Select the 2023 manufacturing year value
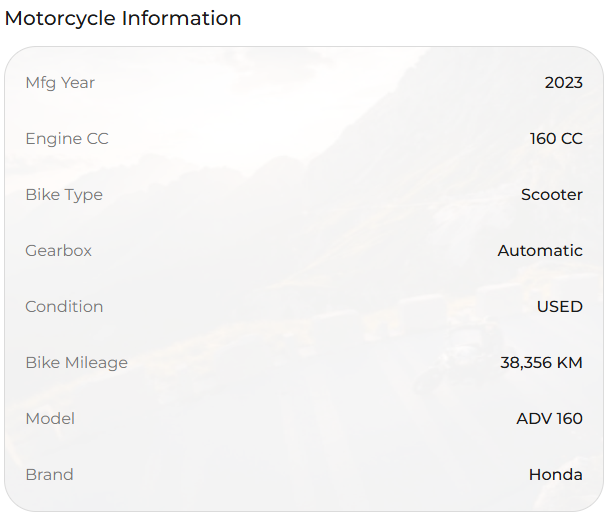Viewport: 612px width, 521px height. click(563, 83)
